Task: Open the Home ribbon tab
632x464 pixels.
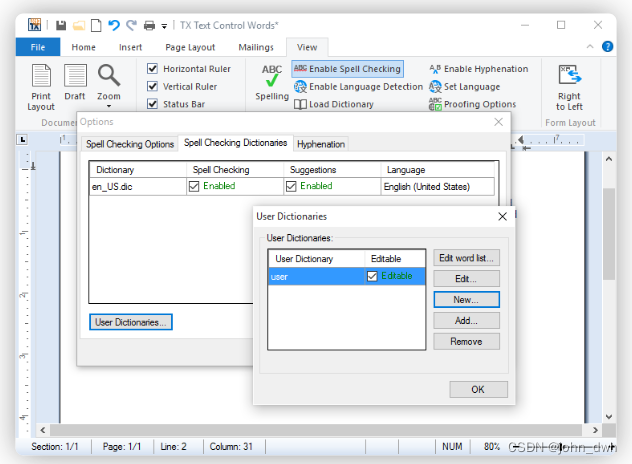Action: click(x=83, y=47)
